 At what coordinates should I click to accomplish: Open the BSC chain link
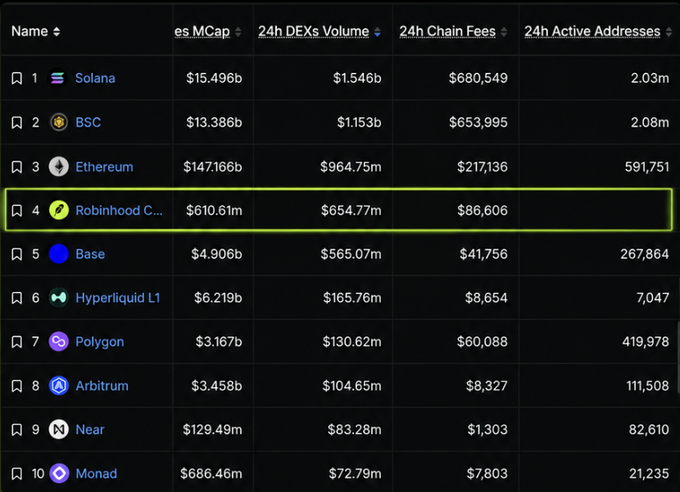(x=88, y=122)
